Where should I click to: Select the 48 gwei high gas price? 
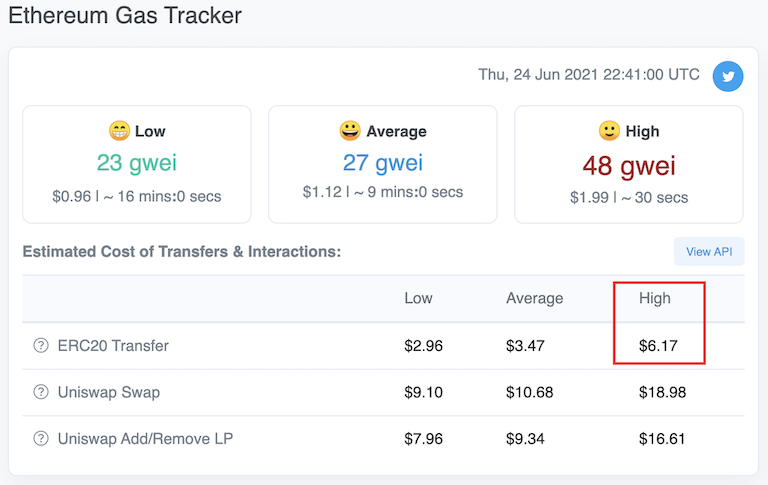629,165
